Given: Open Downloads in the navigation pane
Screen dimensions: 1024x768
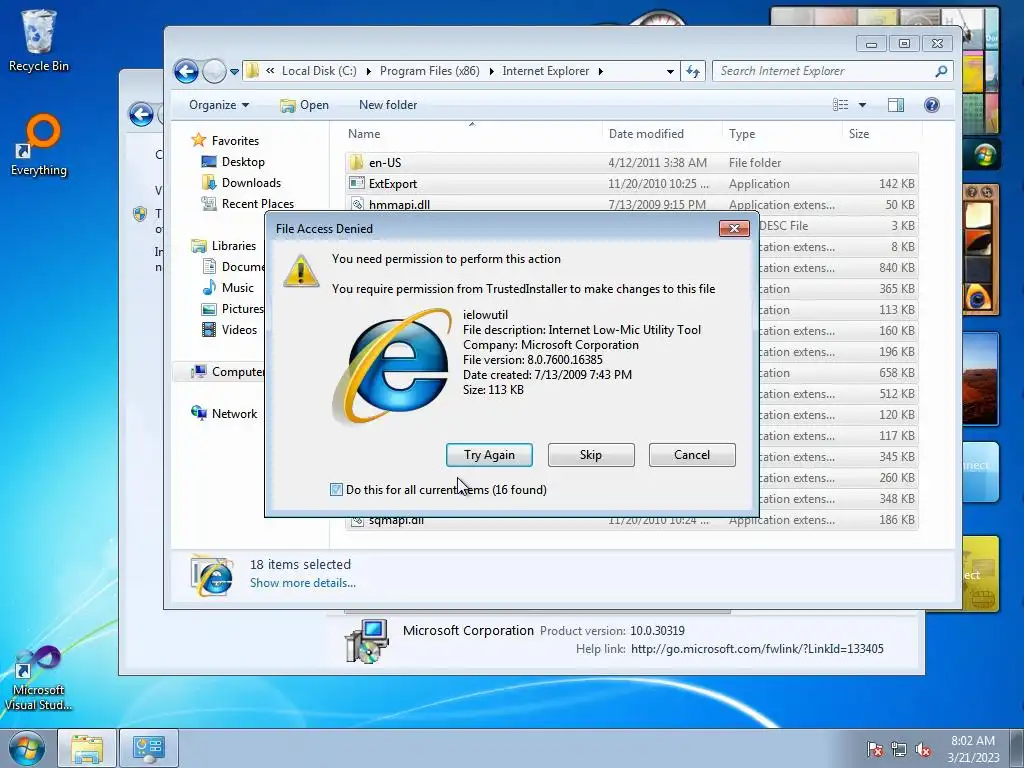Looking at the screenshot, I should coord(251,182).
